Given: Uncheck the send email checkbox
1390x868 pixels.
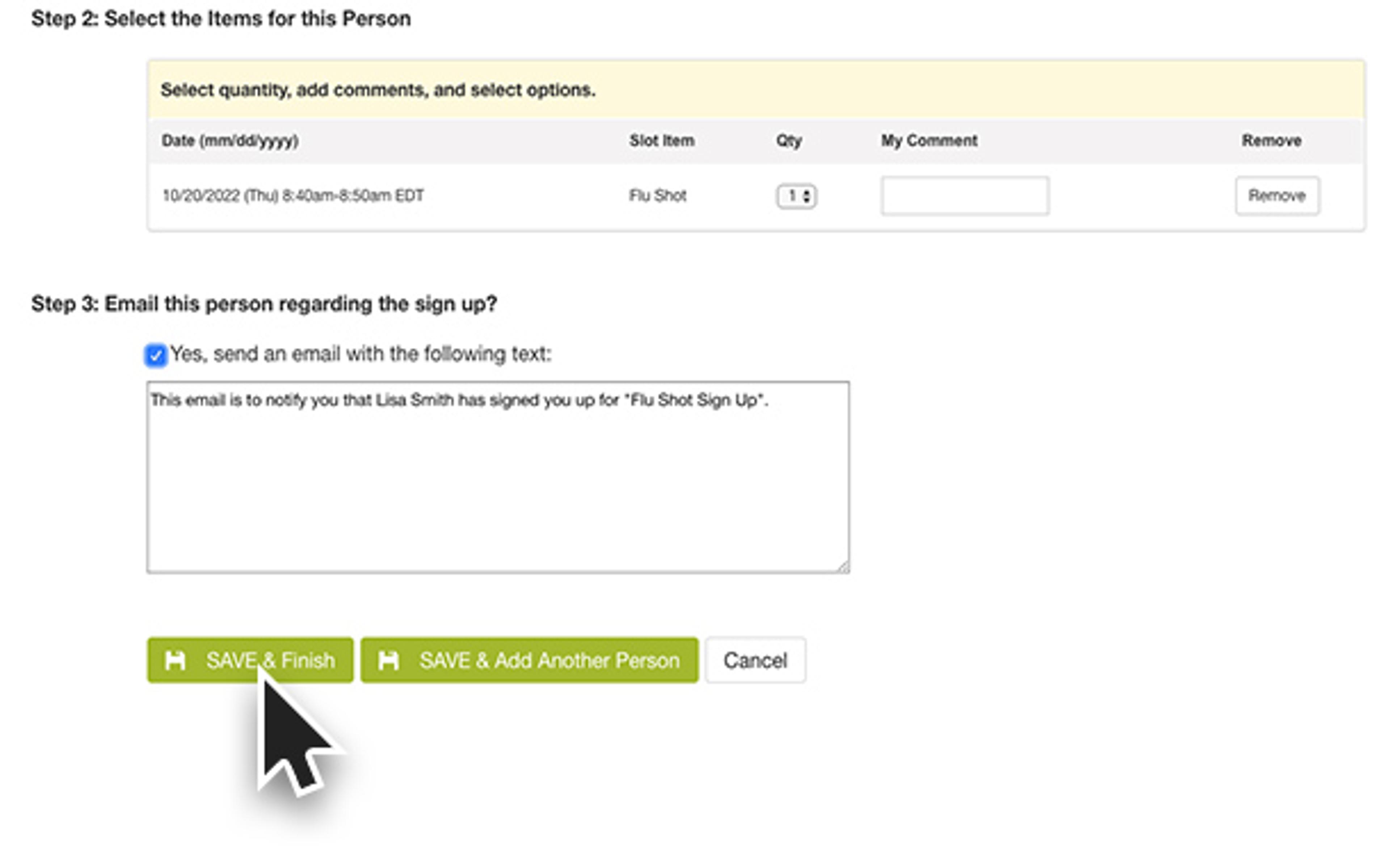Looking at the screenshot, I should [x=156, y=355].
